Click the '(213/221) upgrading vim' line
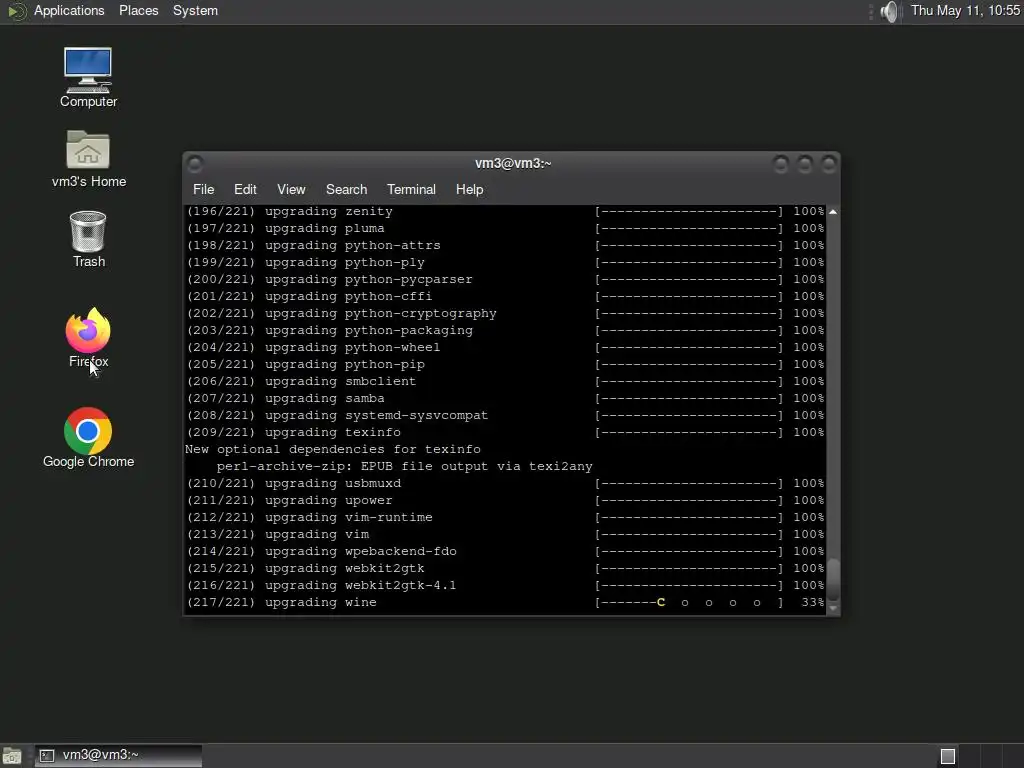 click(x=505, y=534)
